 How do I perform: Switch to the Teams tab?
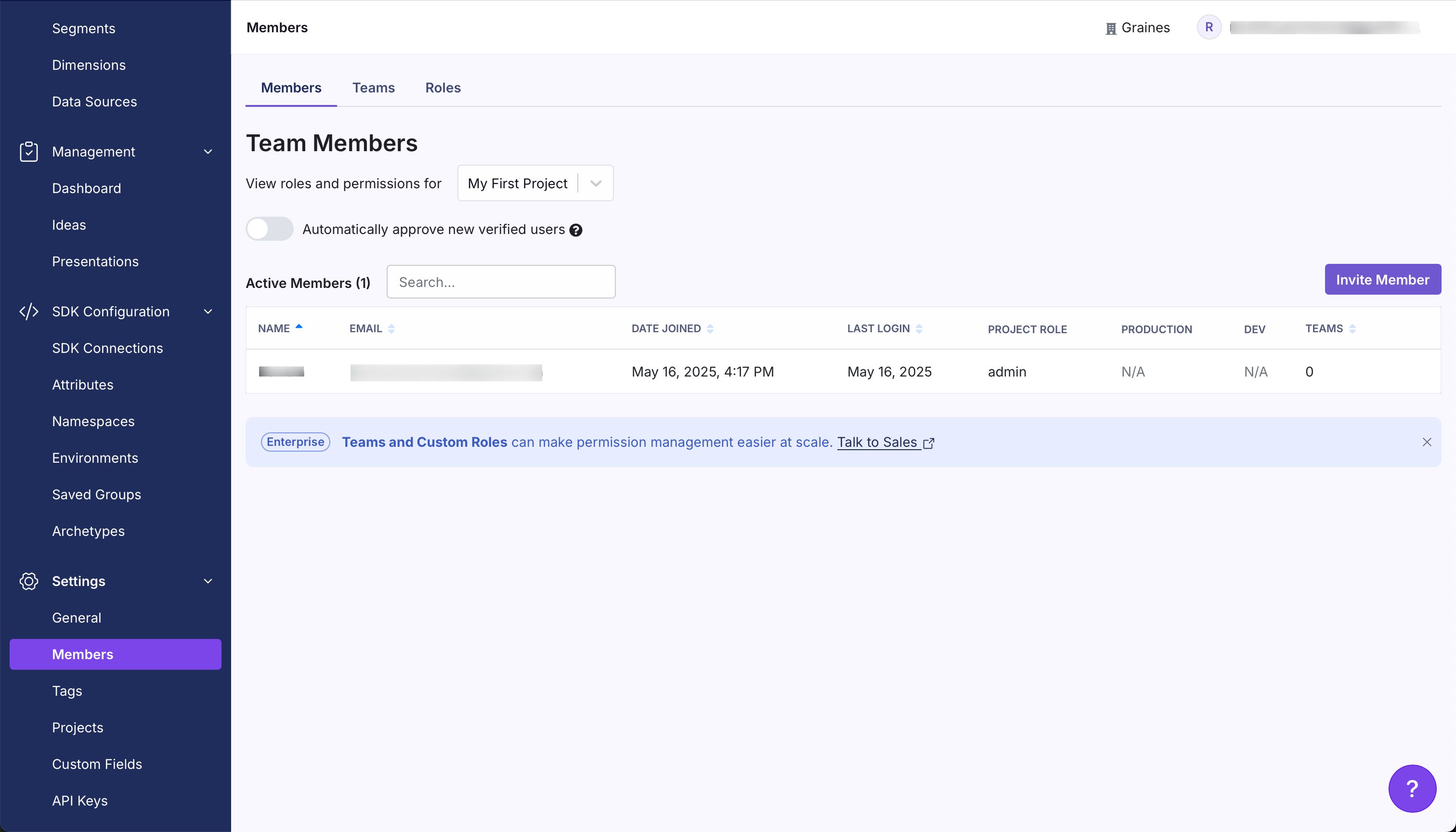pyautogui.click(x=374, y=88)
